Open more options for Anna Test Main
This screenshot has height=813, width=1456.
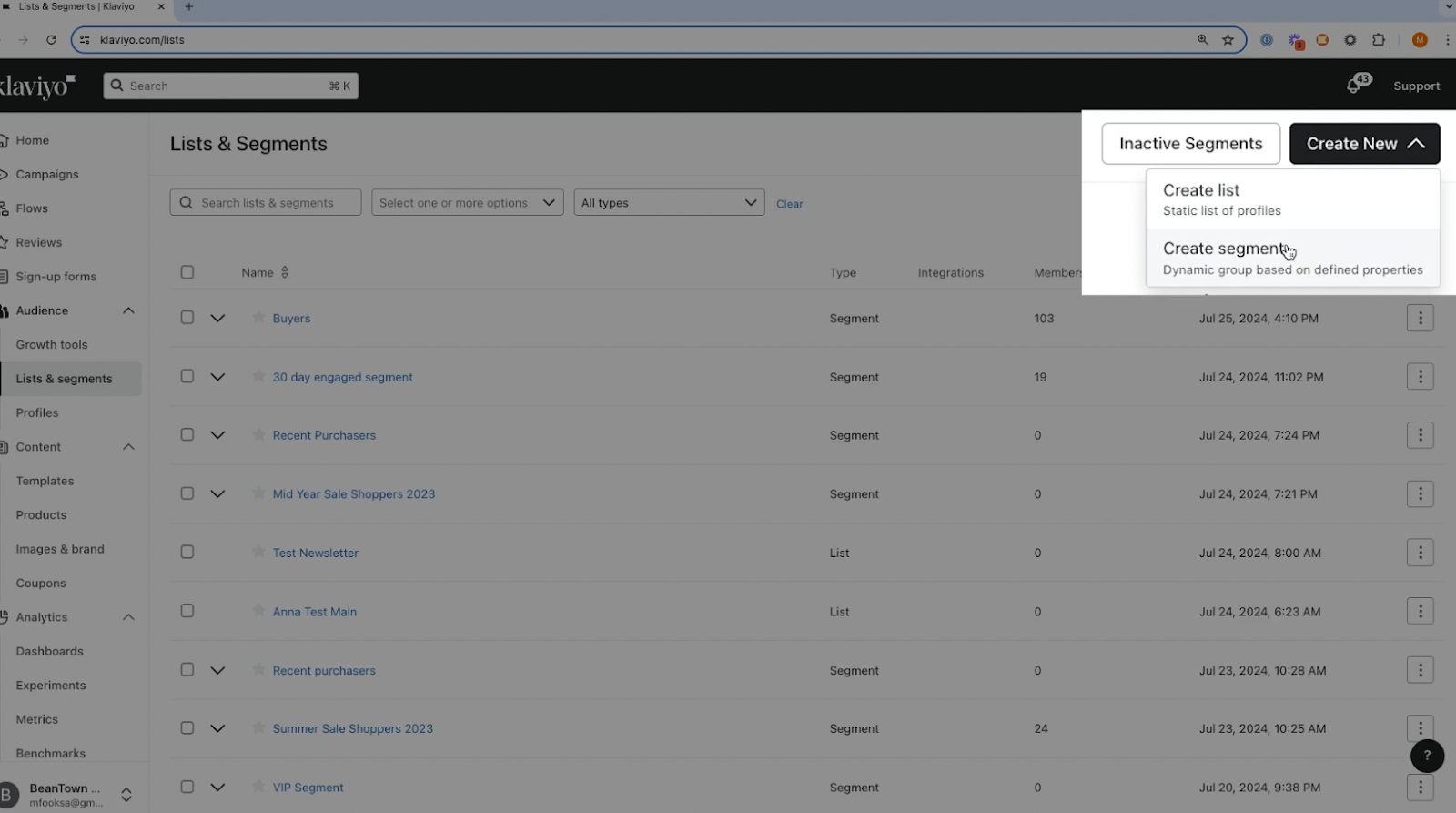[1420, 611]
